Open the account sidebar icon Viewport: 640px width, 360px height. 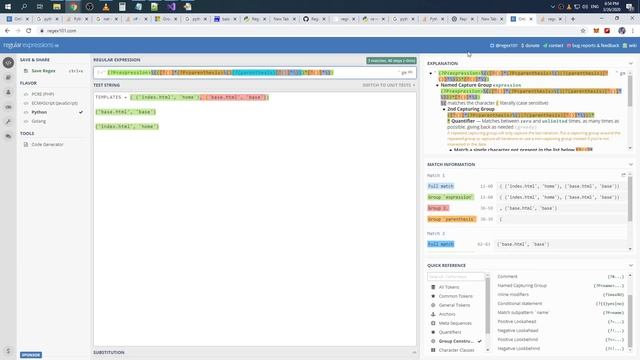[8, 92]
